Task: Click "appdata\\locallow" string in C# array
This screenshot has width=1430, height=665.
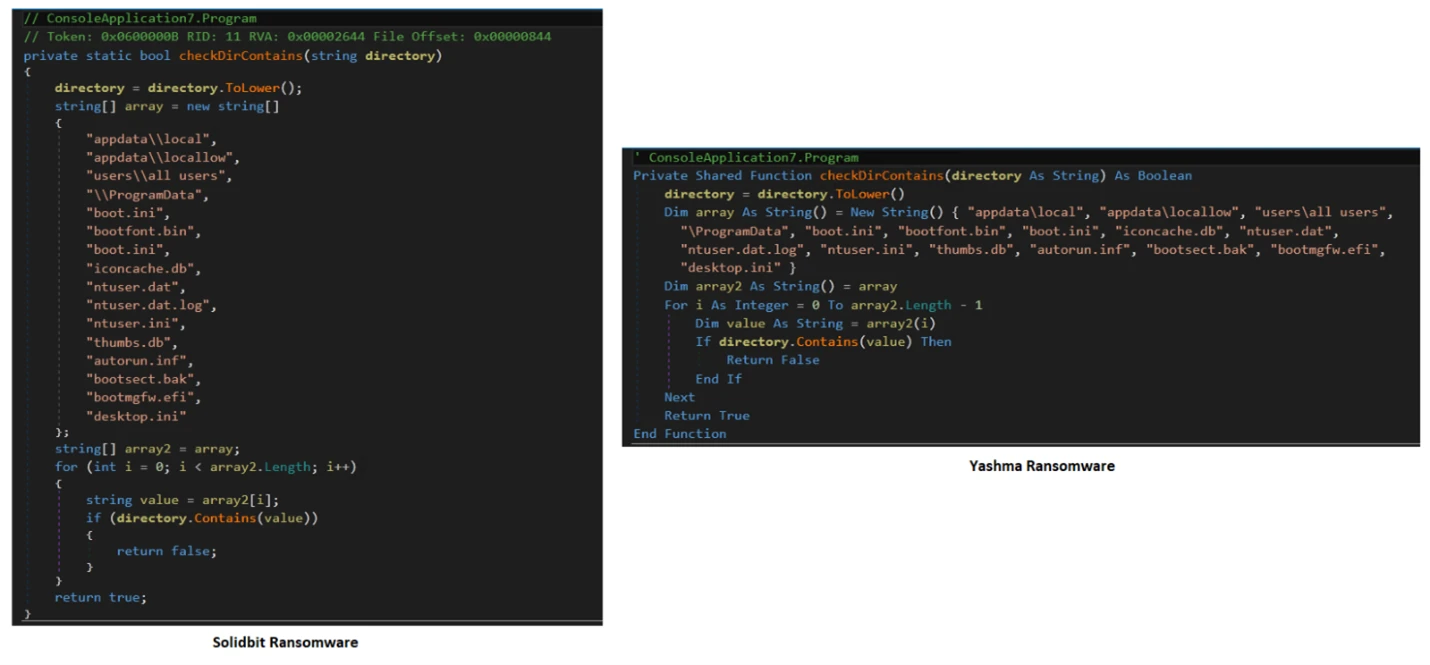Action: click(163, 158)
